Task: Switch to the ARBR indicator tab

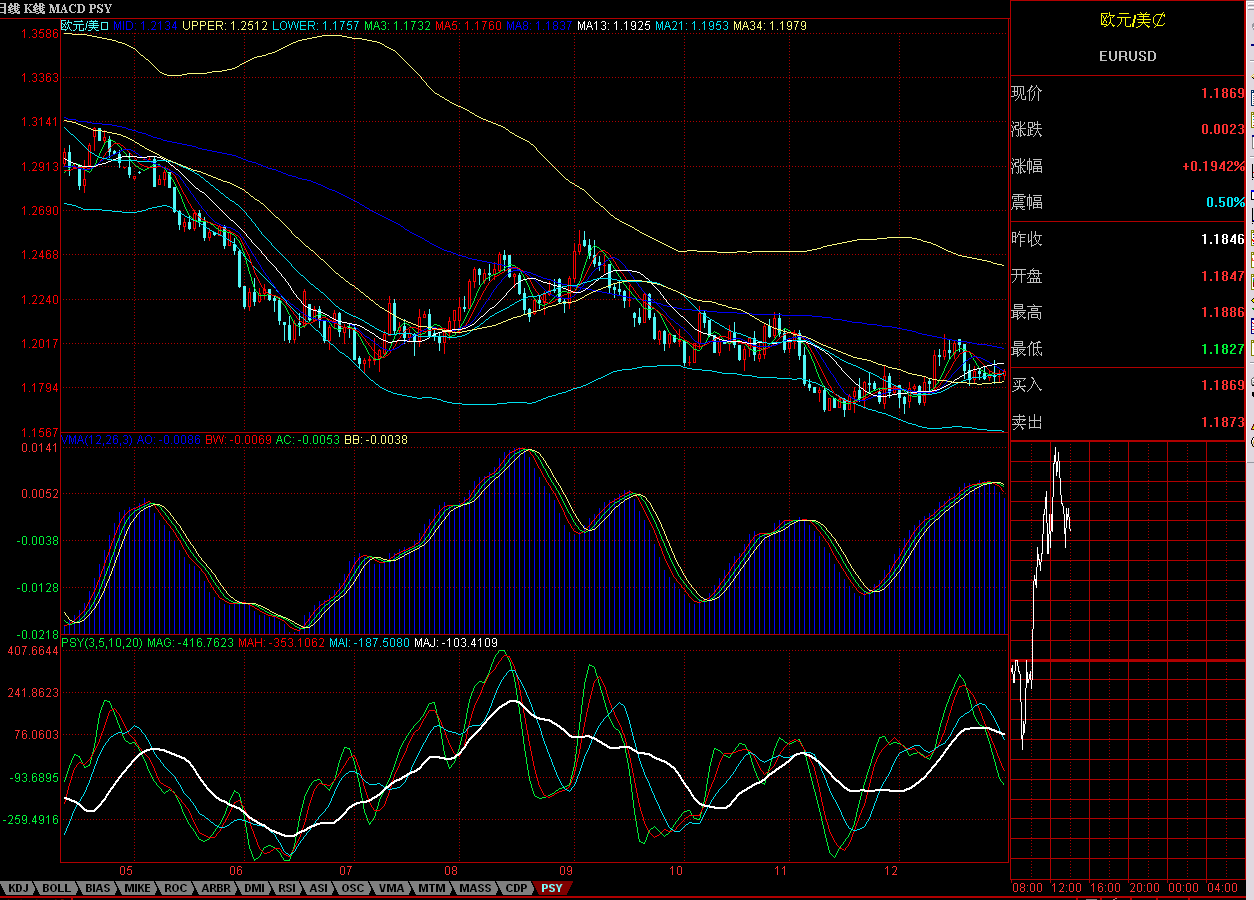Action: [x=216, y=888]
